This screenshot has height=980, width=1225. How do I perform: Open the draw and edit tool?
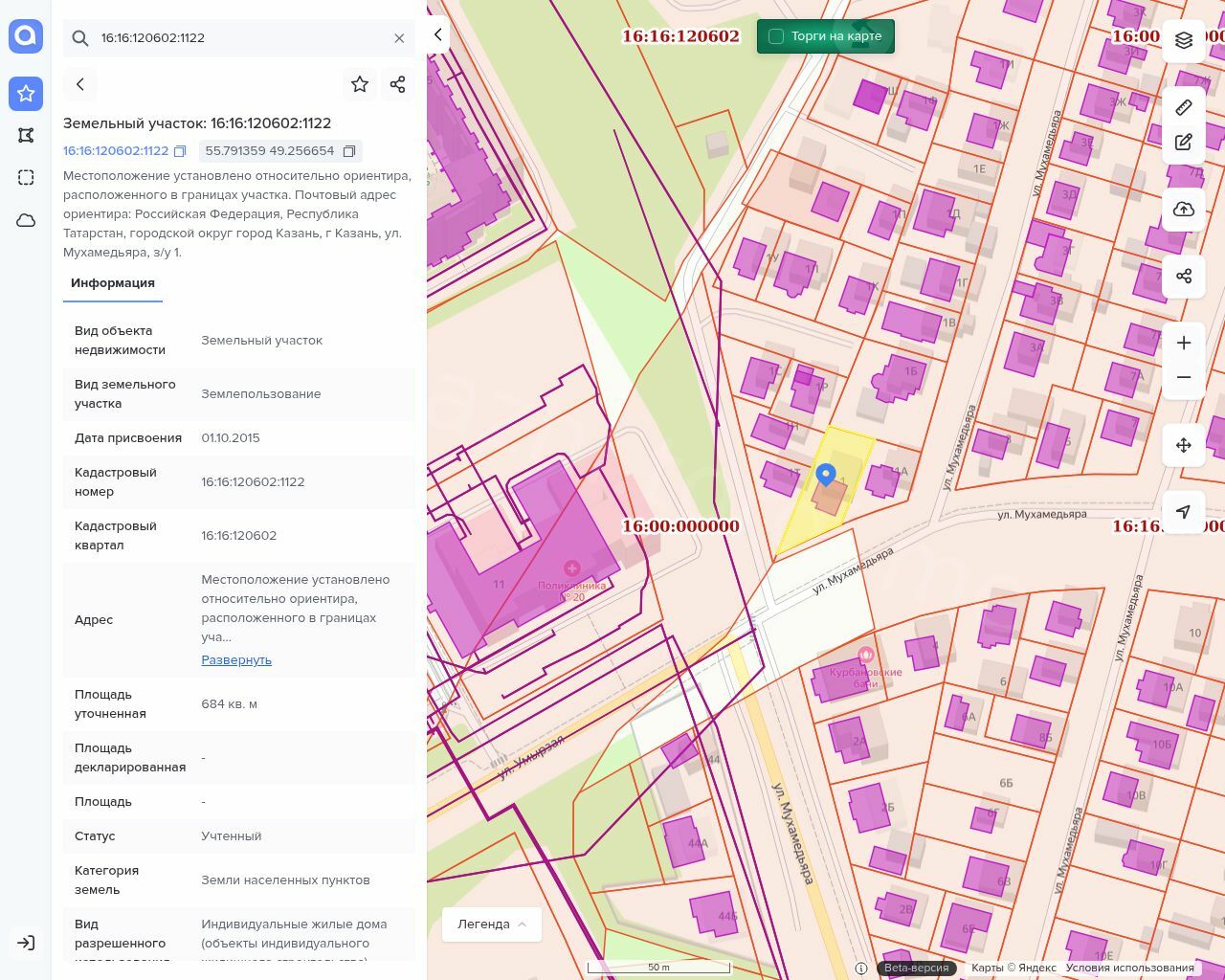click(x=1183, y=142)
